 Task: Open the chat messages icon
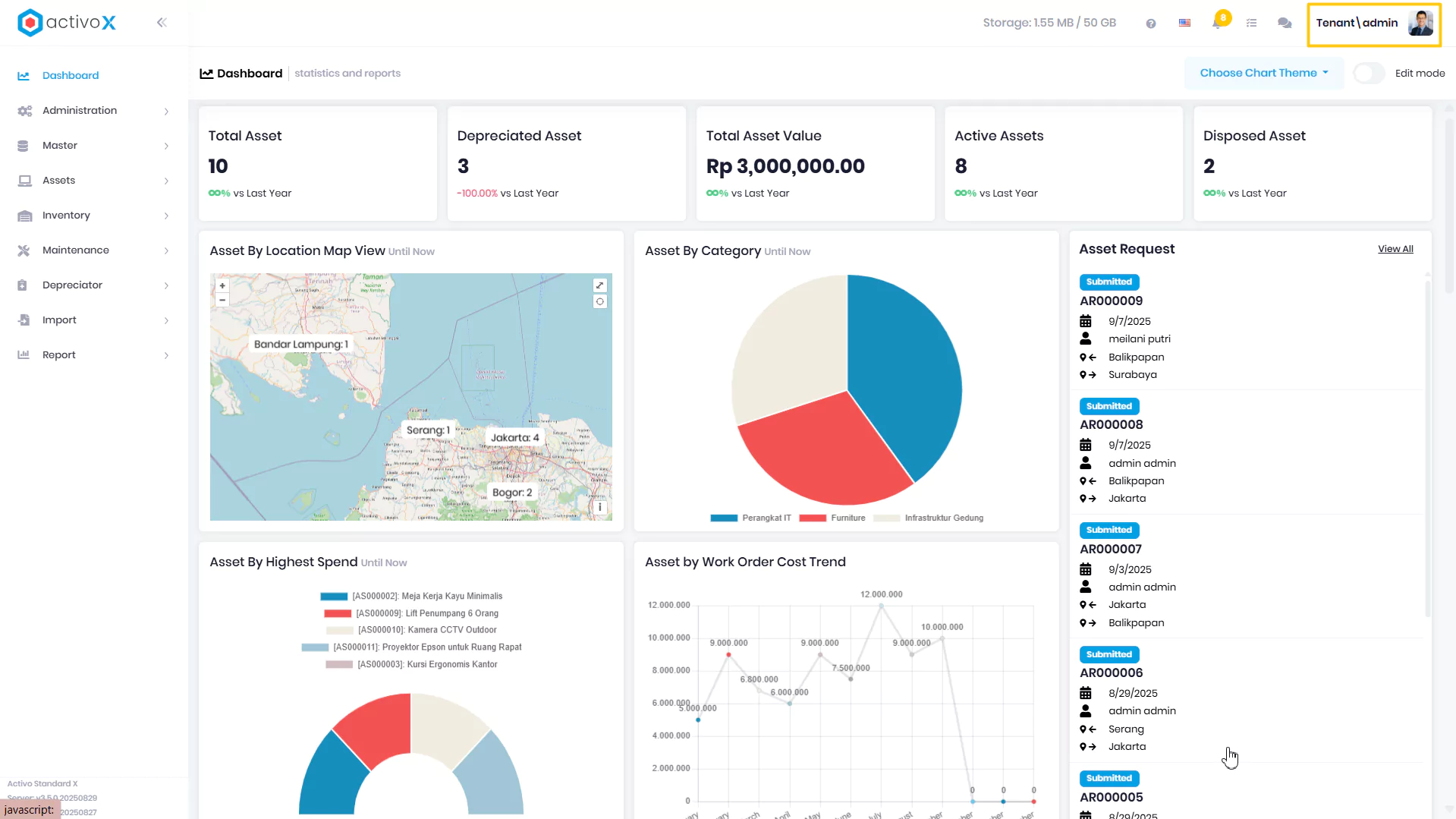(1285, 23)
